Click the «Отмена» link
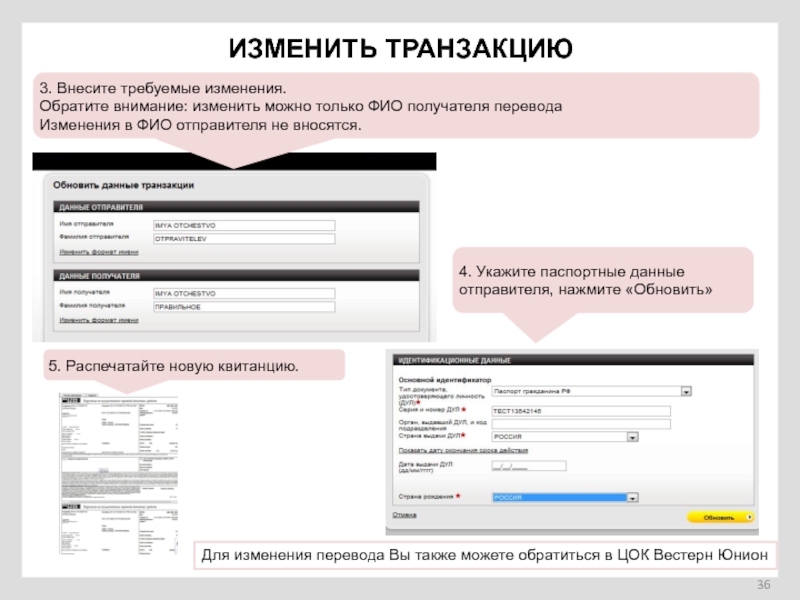 [404, 516]
